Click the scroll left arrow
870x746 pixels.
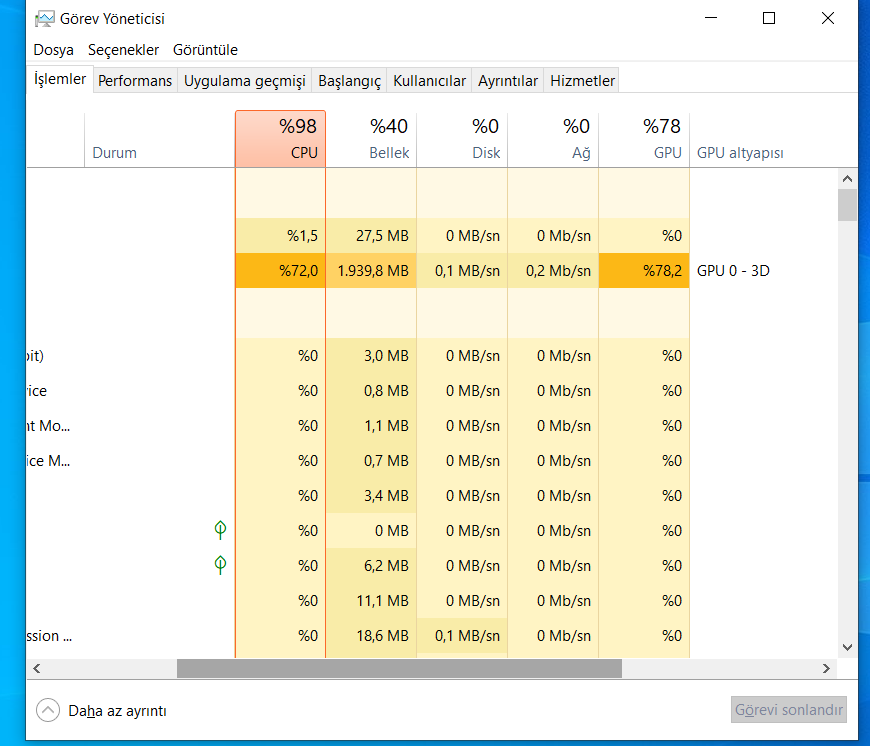(37, 668)
